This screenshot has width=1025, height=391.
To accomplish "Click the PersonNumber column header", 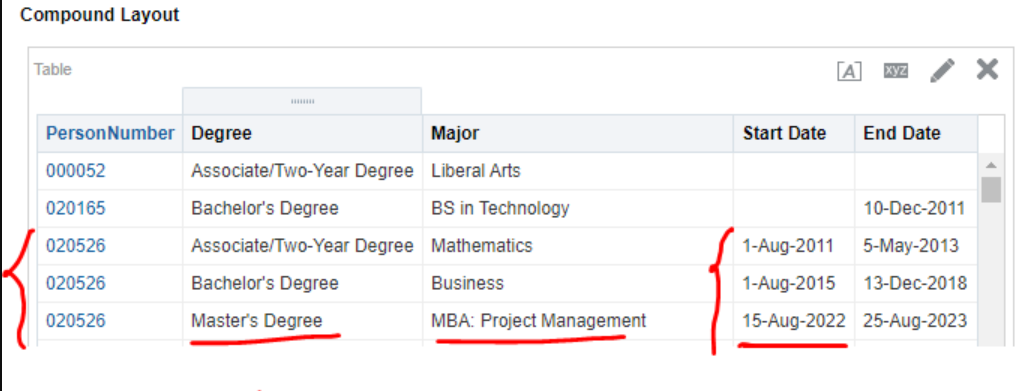I will pos(110,133).
